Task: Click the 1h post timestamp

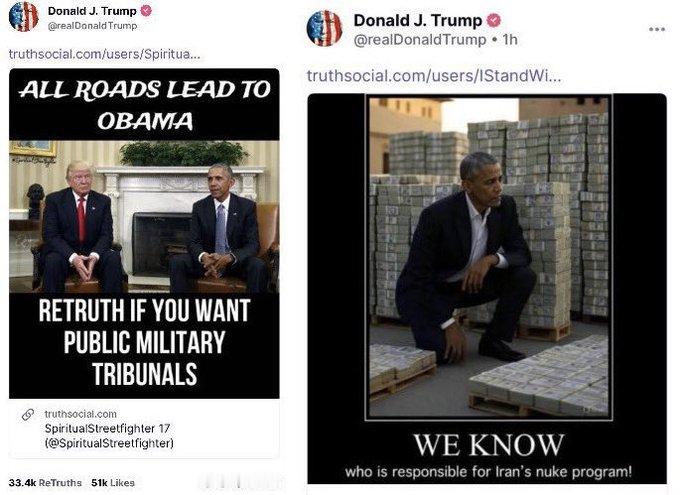Action: point(510,40)
